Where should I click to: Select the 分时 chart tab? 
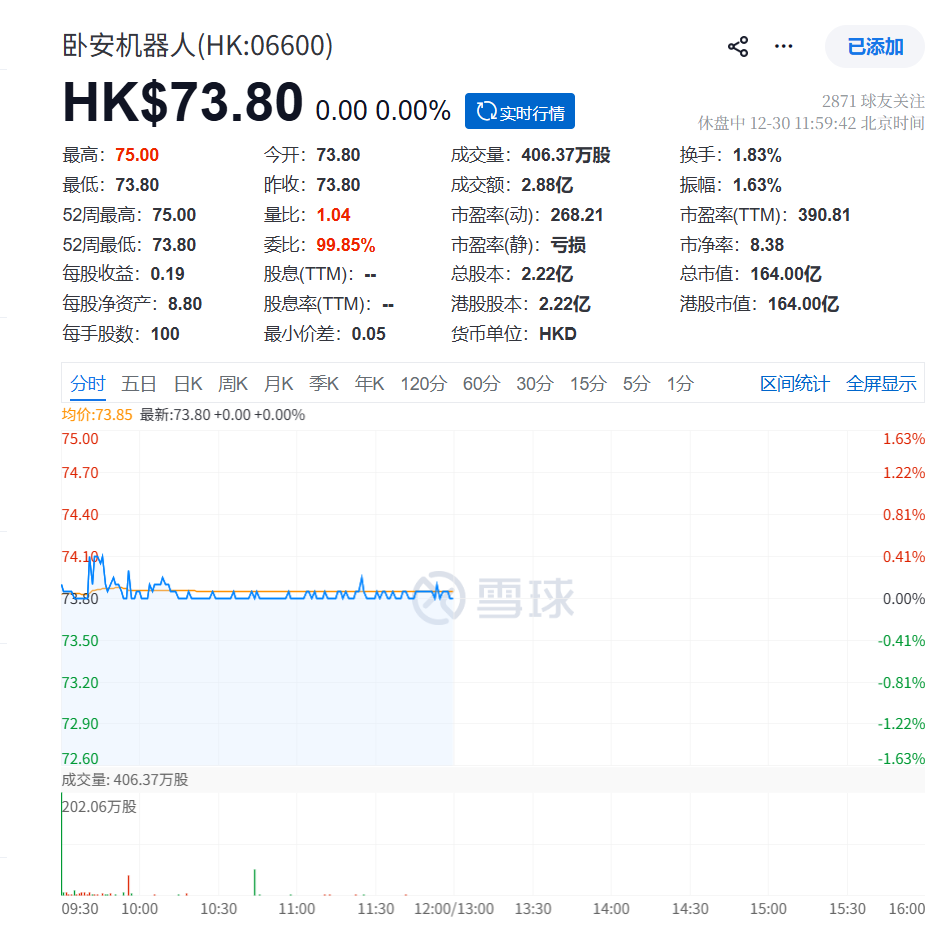88,384
